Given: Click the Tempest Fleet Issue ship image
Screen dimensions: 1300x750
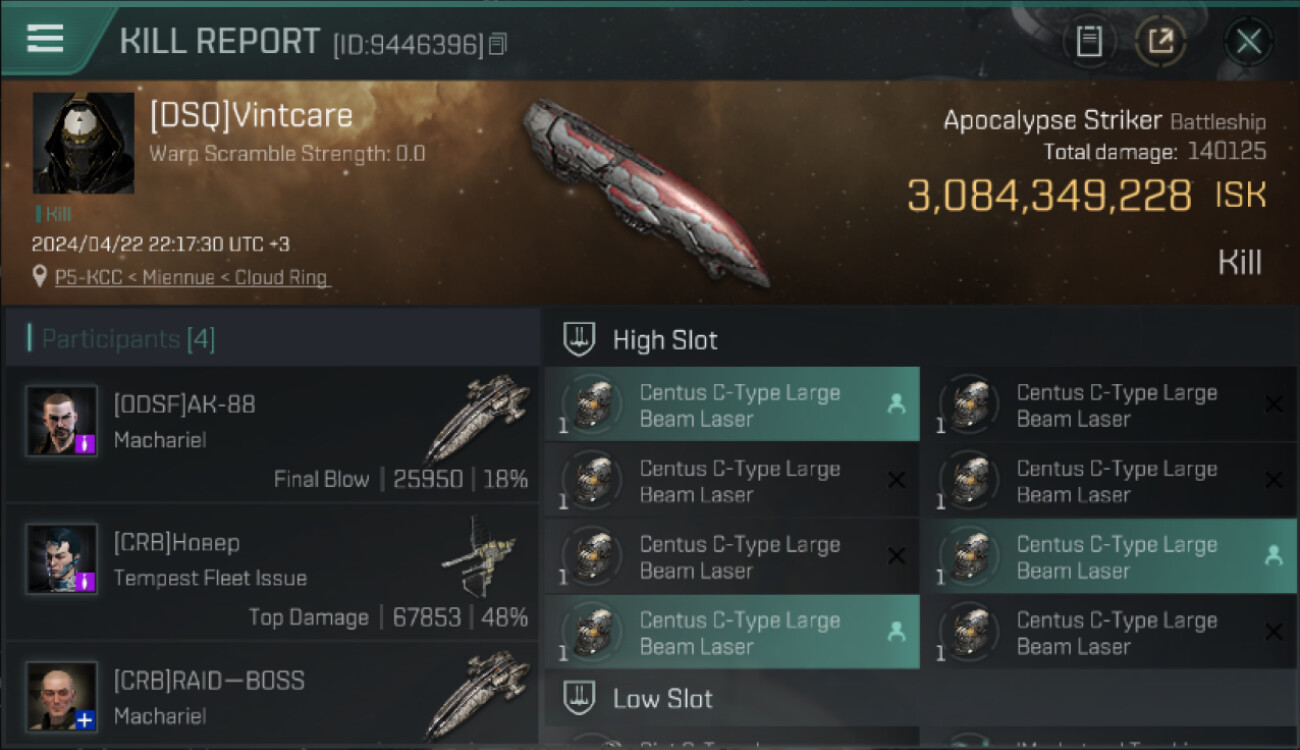Looking at the screenshot, I should tap(479, 556).
